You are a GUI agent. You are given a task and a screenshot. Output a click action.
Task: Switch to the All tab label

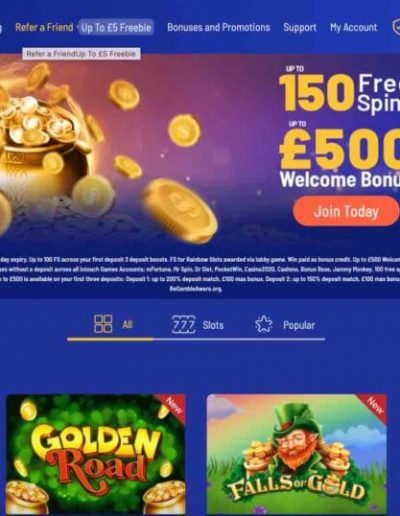pyautogui.click(x=127, y=324)
